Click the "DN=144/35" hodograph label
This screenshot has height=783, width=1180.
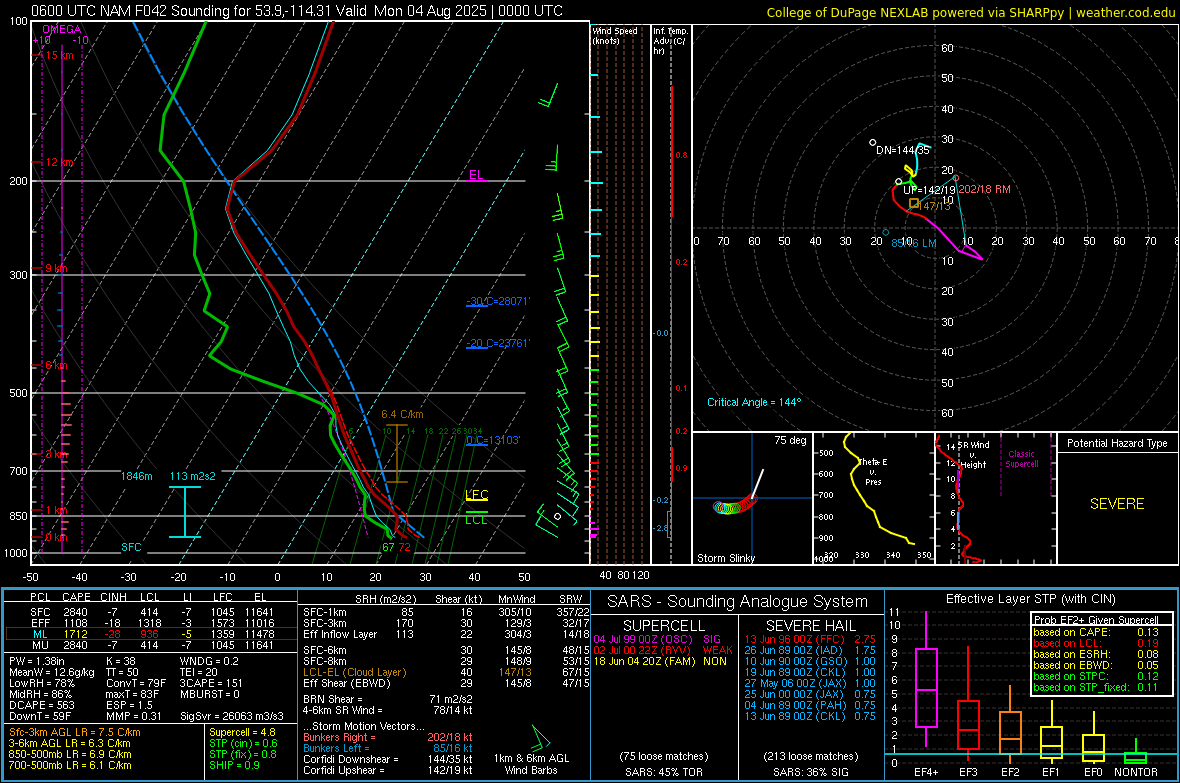tap(903, 150)
